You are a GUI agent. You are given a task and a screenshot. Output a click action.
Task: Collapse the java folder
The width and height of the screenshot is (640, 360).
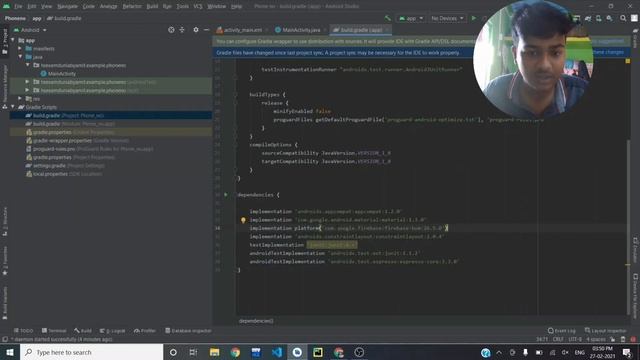coord(20,57)
